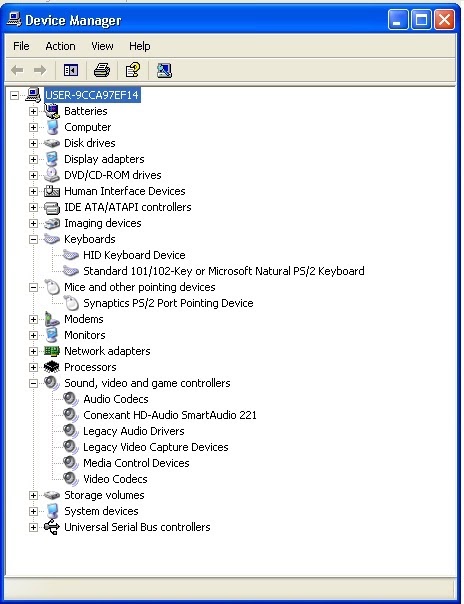The image size is (464, 604).
Task: Collapse the Keyboards category
Action: (x=34, y=239)
